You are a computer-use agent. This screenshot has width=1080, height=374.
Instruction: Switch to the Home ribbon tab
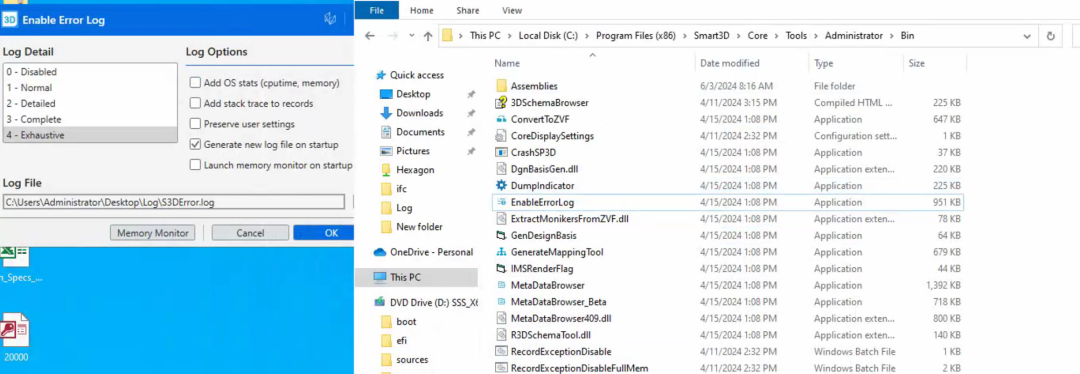pos(422,10)
